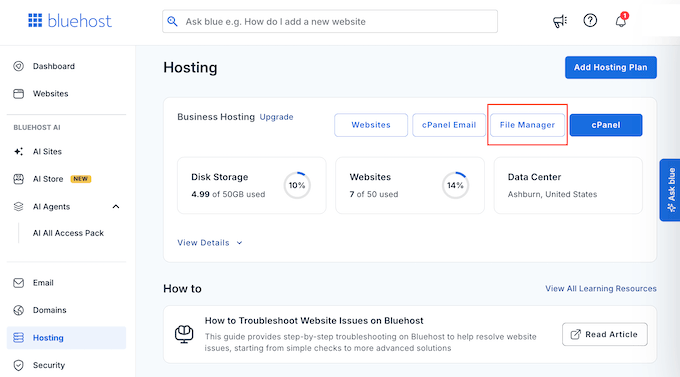Click the red notification count badge
Viewport: 680px width, 377px height.
point(624,16)
